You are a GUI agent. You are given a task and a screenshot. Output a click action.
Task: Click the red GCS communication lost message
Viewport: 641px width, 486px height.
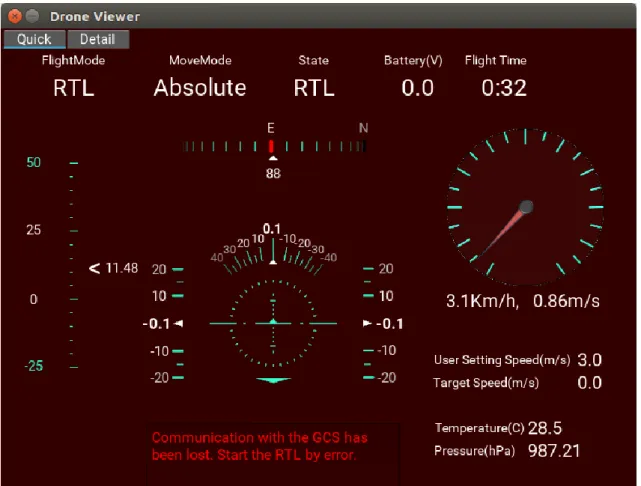coord(259,446)
